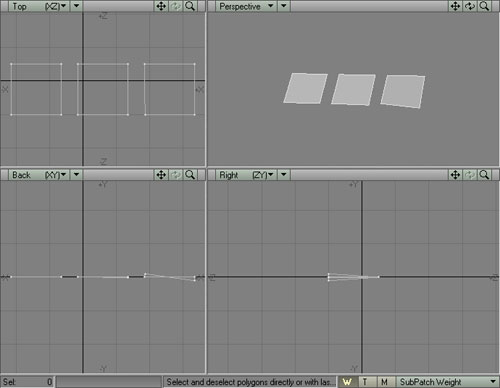Image resolution: width=500 pixels, height=388 pixels.
Task: Click the rotate icon in the Perspective viewport
Action: tap(470, 6)
